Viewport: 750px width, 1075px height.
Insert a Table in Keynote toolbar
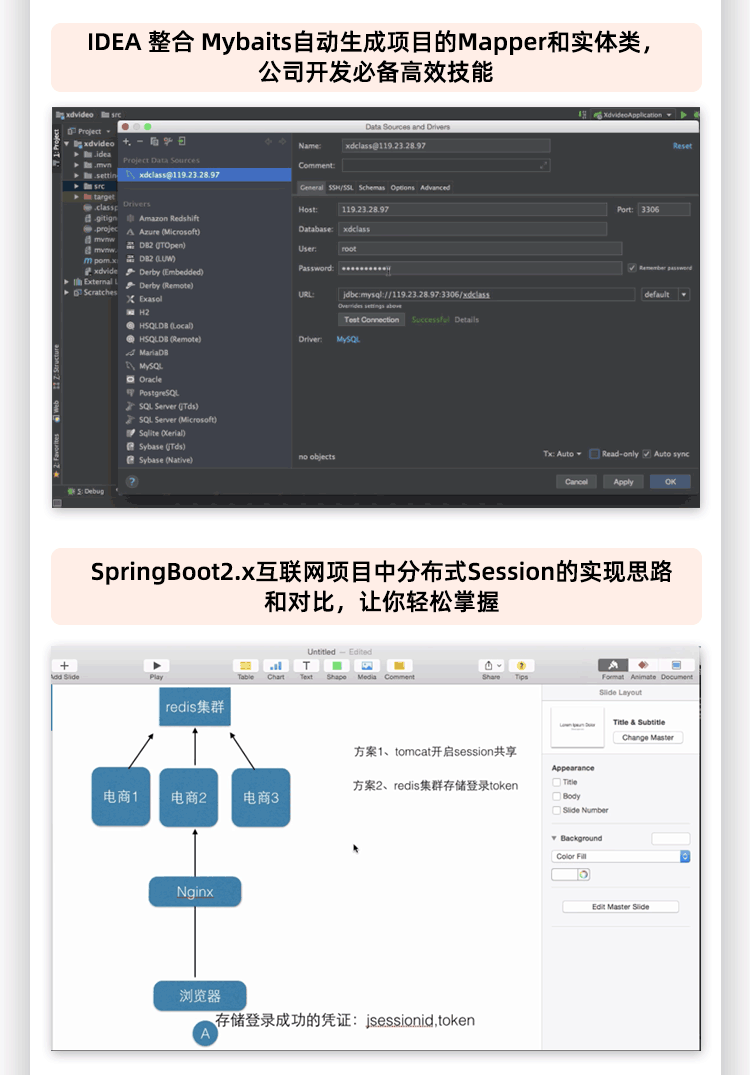pyautogui.click(x=245, y=666)
